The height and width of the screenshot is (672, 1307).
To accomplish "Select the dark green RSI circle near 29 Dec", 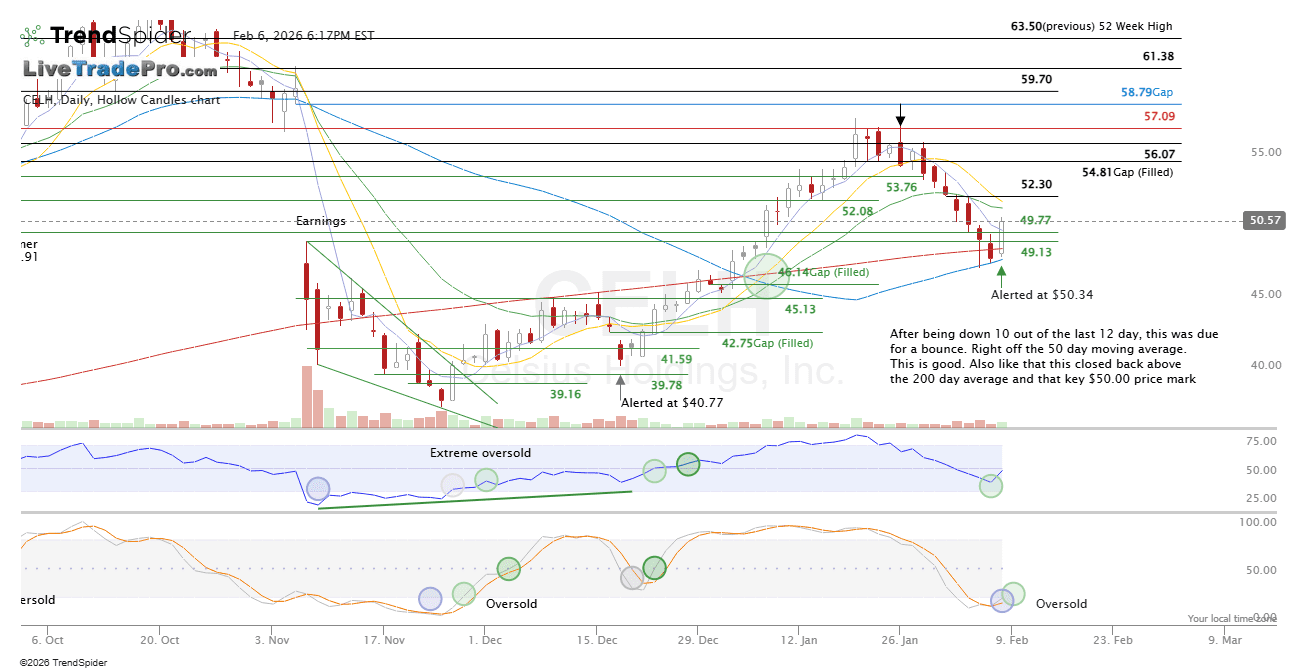I will coord(688,464).
